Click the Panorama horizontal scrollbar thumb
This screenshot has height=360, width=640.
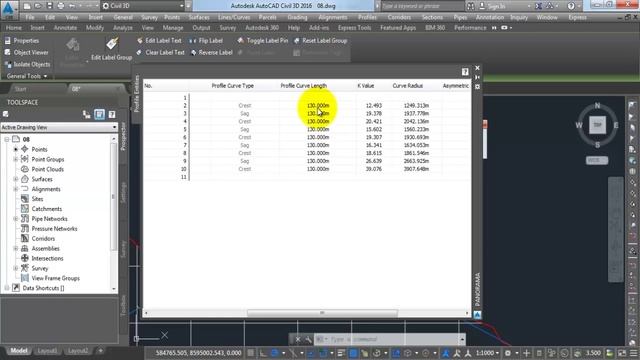[322, 313]
